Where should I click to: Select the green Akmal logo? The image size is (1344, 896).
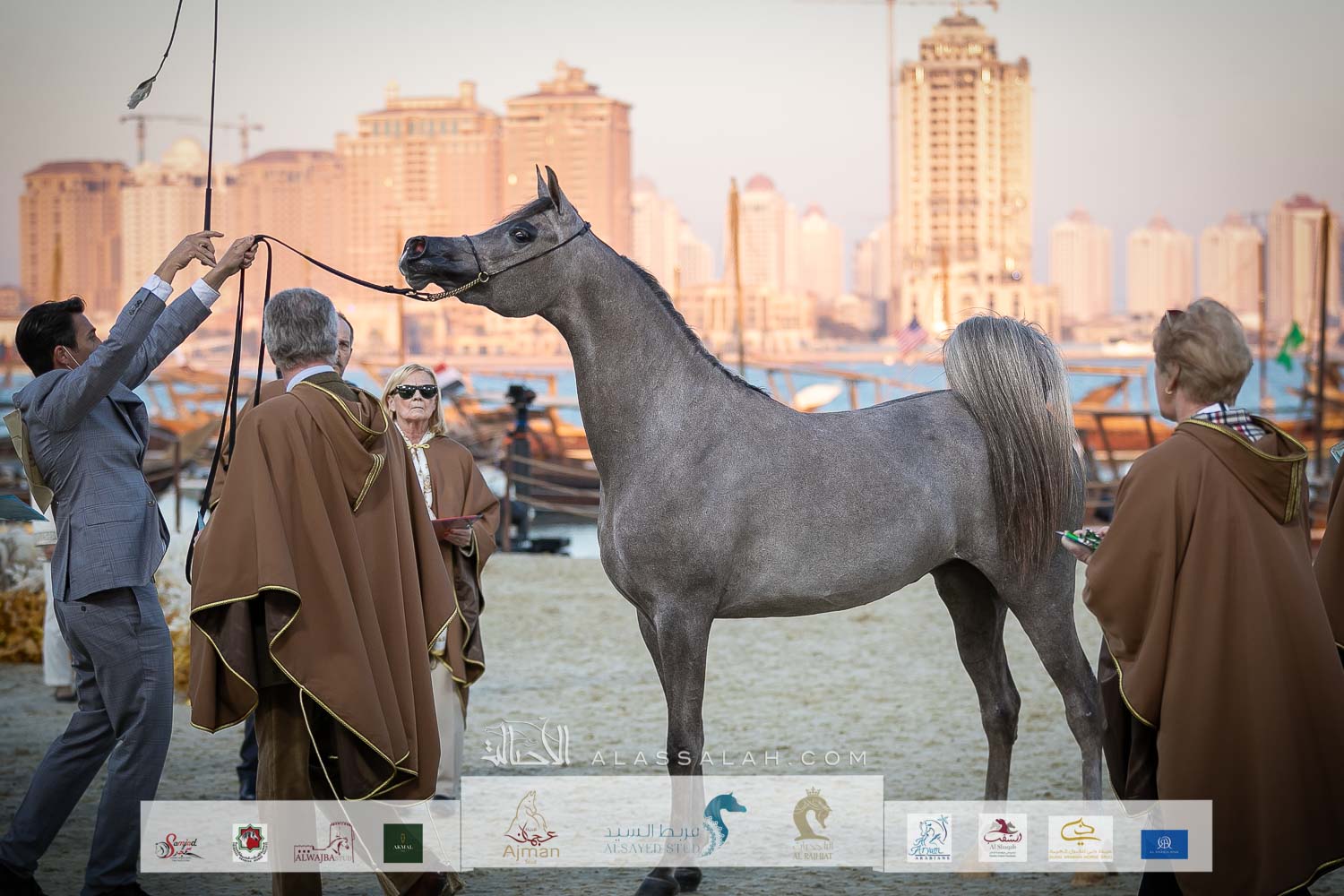coord(403,843)
